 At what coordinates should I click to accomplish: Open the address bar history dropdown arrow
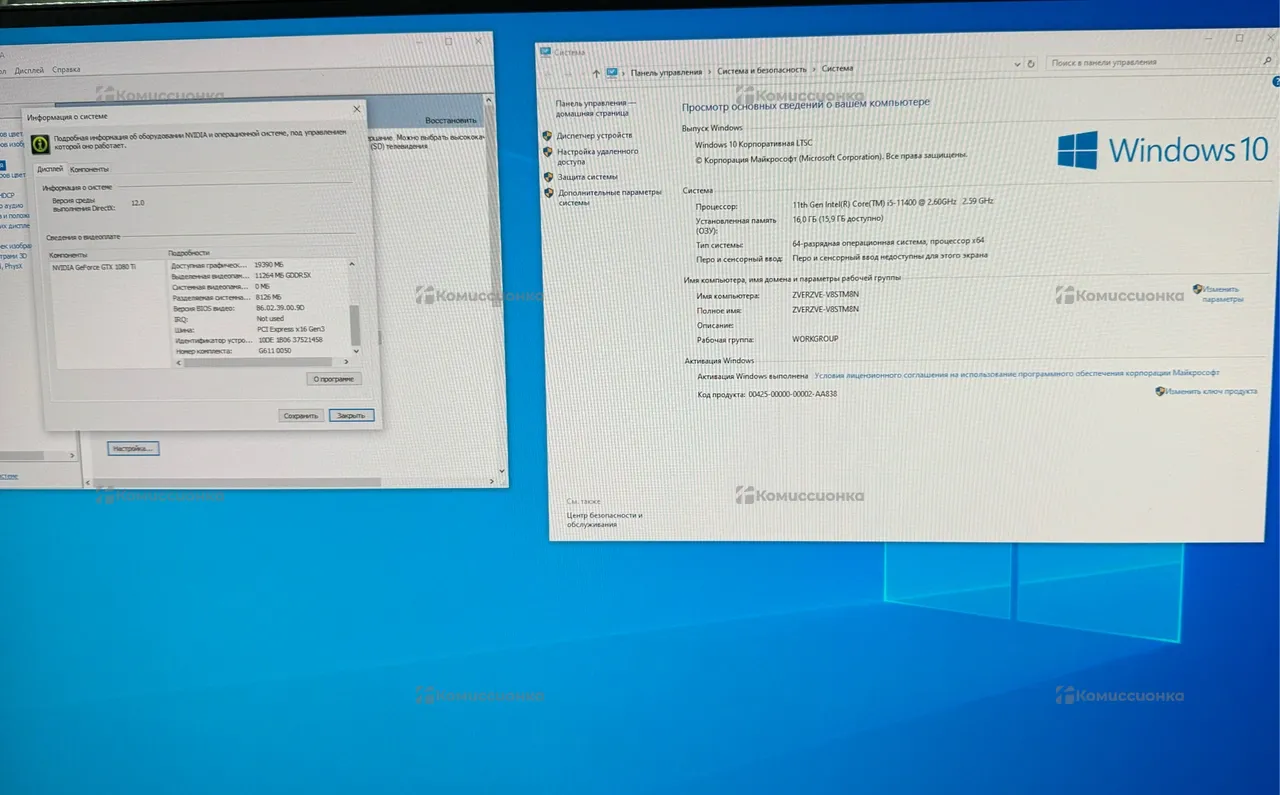[1017, 64]
